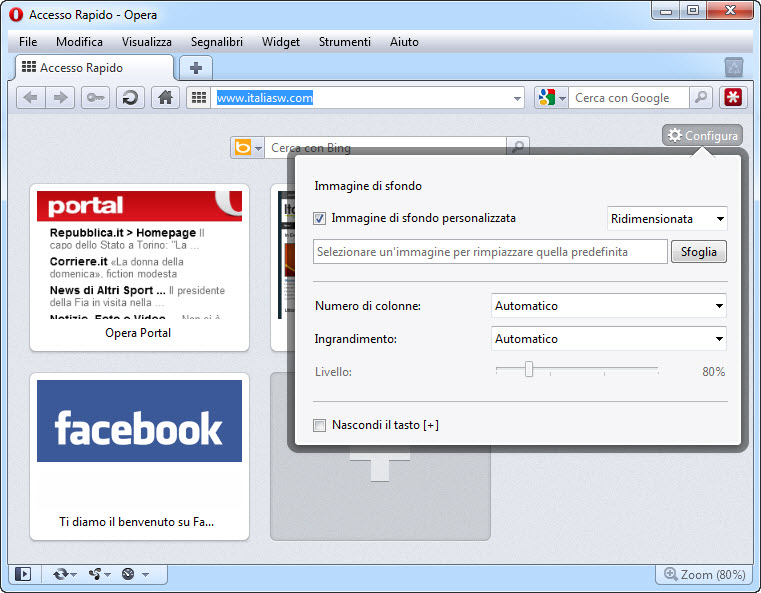Screen dimensions: 761x593
Task: Open the Widget menu
Action: (x=281, y=42)
